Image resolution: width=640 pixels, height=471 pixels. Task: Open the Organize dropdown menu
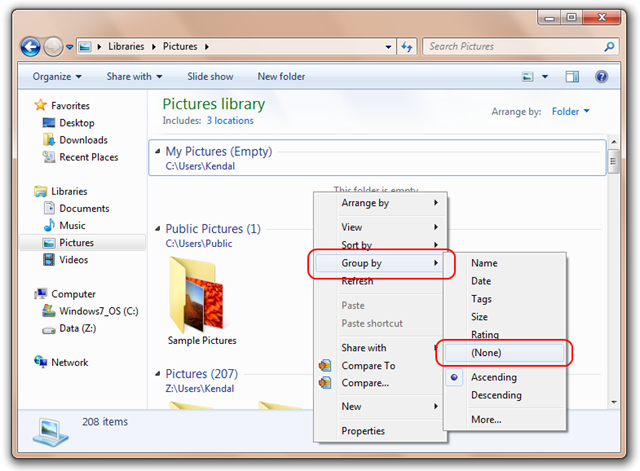(x=57, y=76)
